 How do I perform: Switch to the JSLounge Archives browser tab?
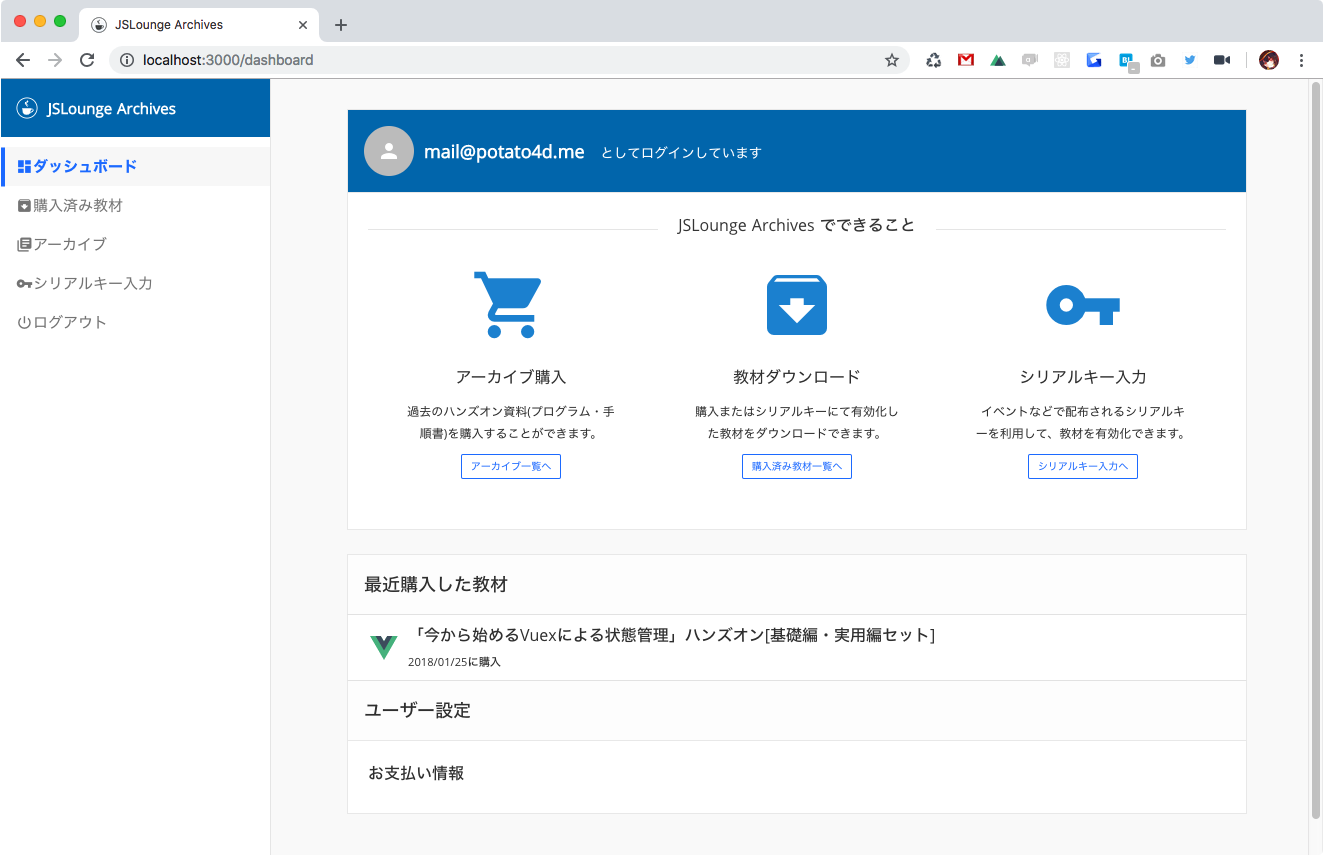click(x=180, y=24)
